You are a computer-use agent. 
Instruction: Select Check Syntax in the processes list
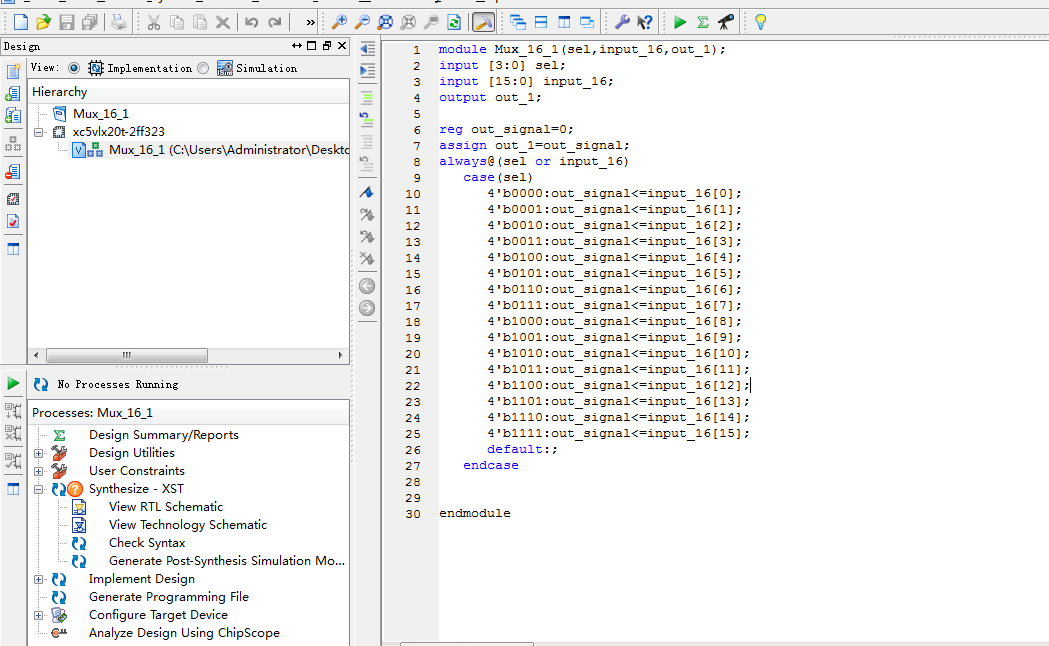[147, 543]
